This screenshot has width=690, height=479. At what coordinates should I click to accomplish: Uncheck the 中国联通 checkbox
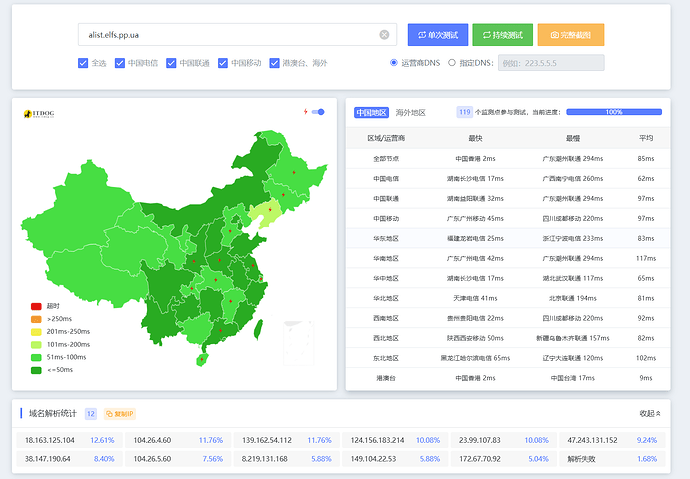click(x=171, y=63)
